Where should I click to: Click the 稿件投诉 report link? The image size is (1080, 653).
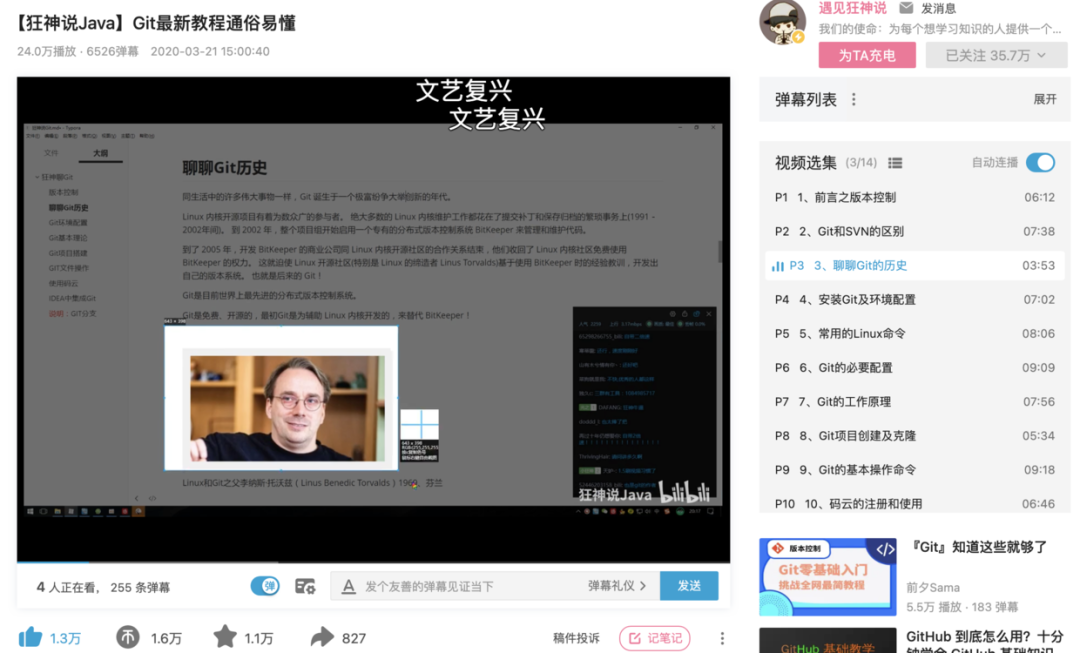[576, 638]
